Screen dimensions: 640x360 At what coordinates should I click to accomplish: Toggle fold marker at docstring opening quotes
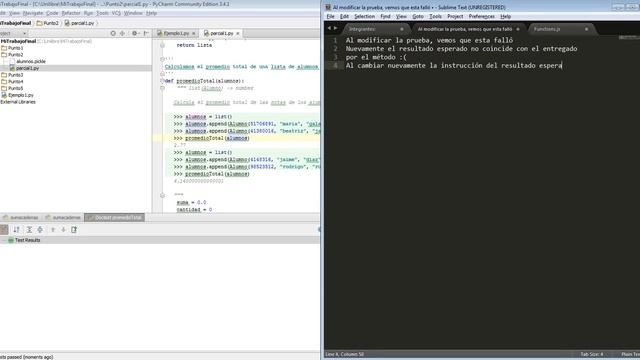point(162,88)
